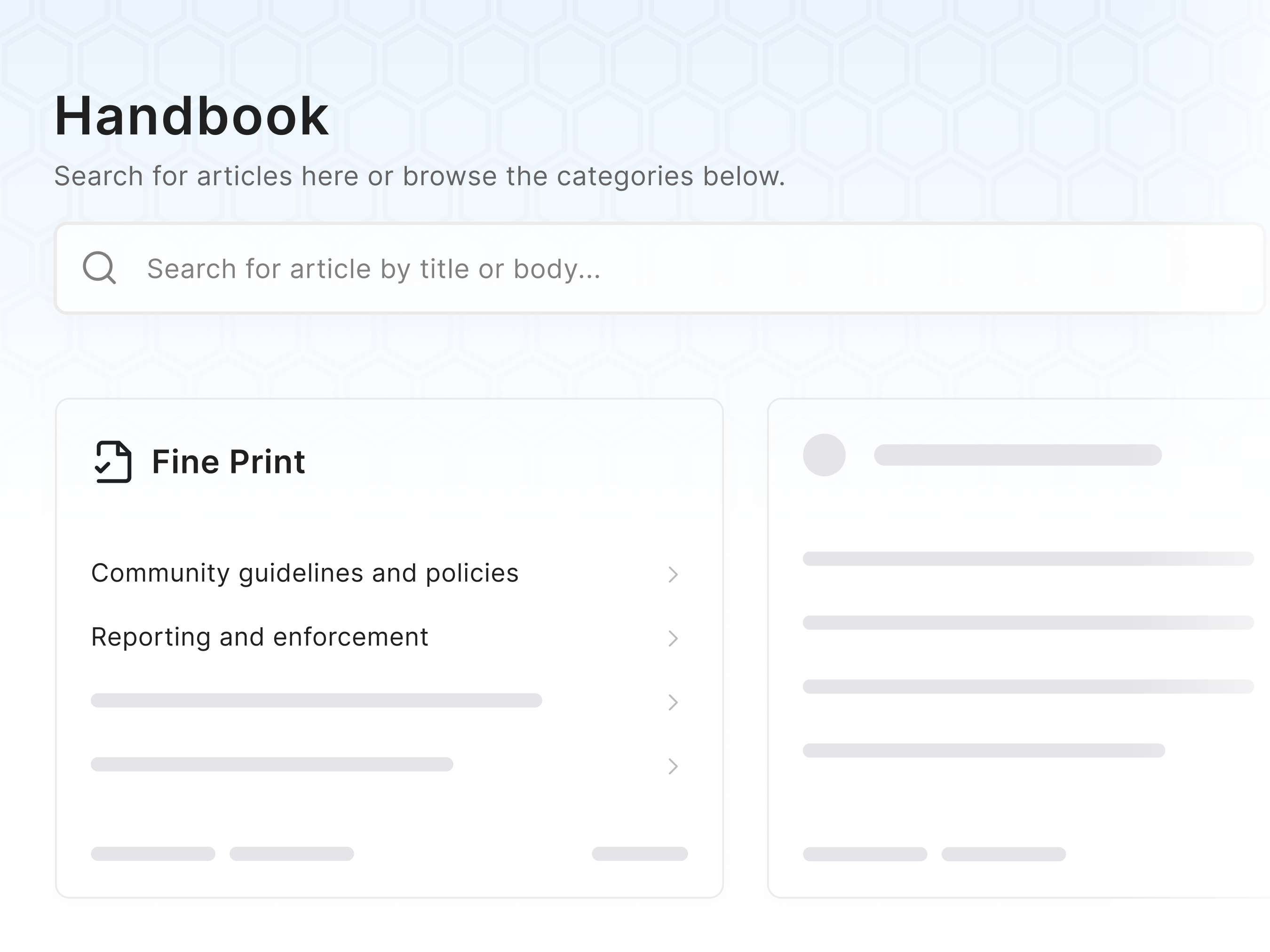Click the second footer placeholder in Fine Print card
The height and width of the screenshot is (952, 1270).
pyautogui.click(x=292, y=854)
